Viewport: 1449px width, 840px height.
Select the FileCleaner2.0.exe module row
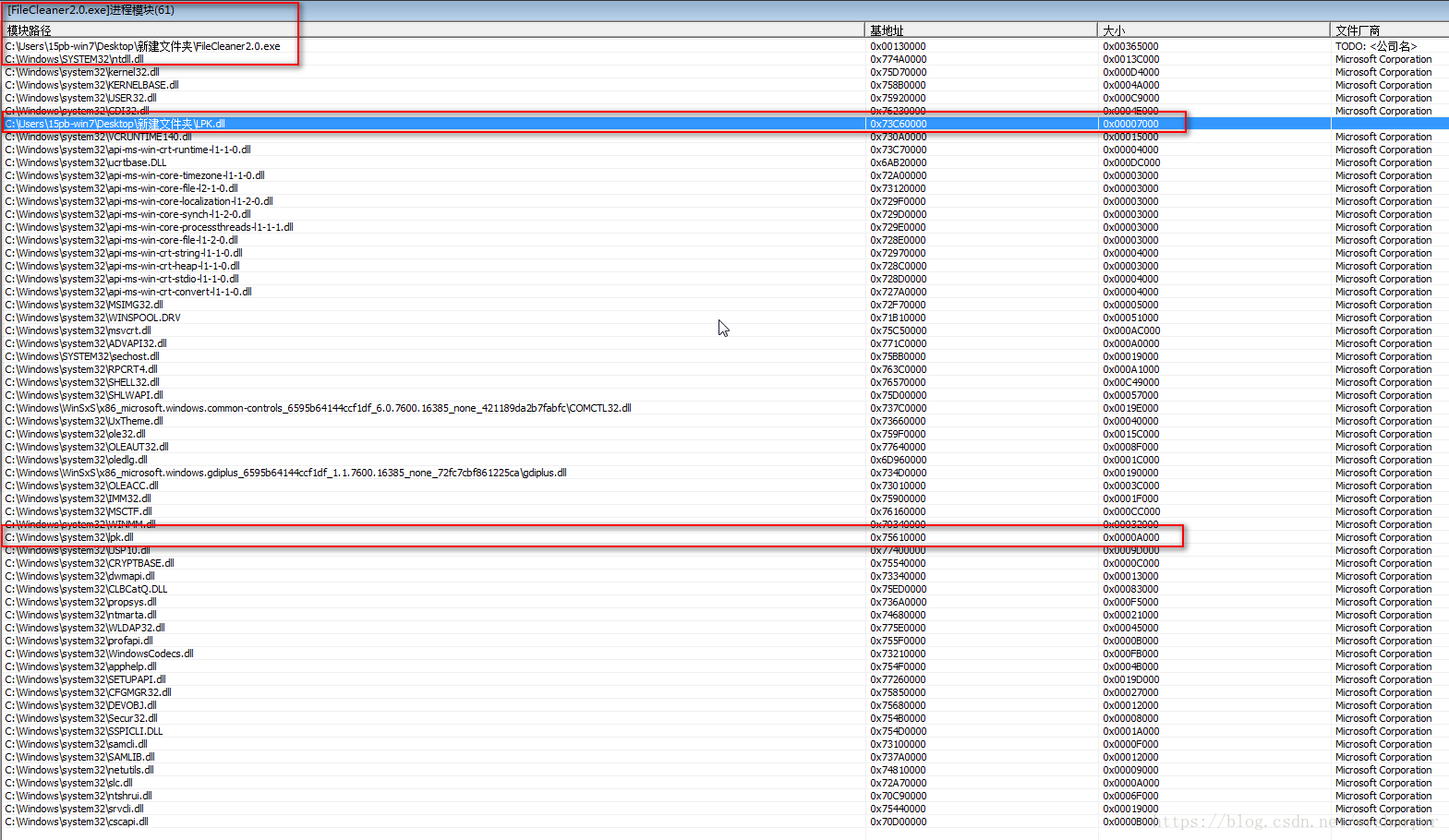724,46
